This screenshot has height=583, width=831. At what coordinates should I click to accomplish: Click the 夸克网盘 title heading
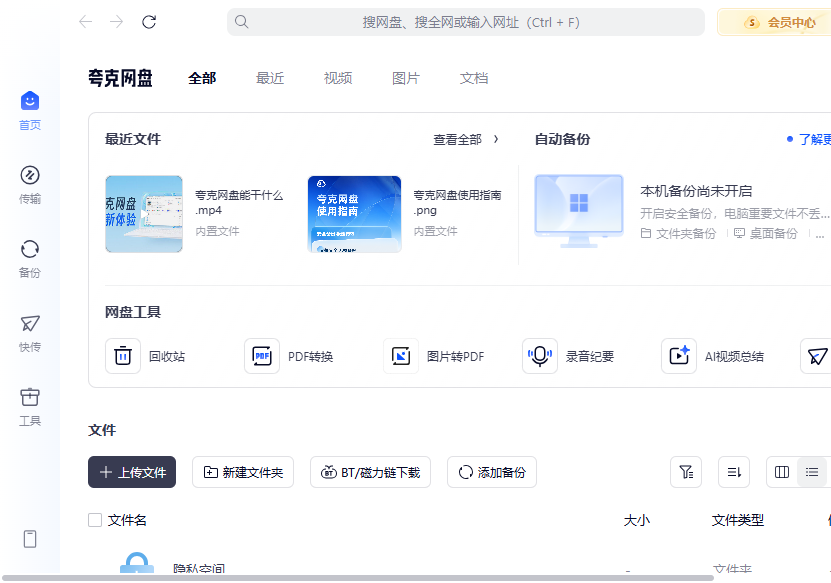[x=120, y=78]
